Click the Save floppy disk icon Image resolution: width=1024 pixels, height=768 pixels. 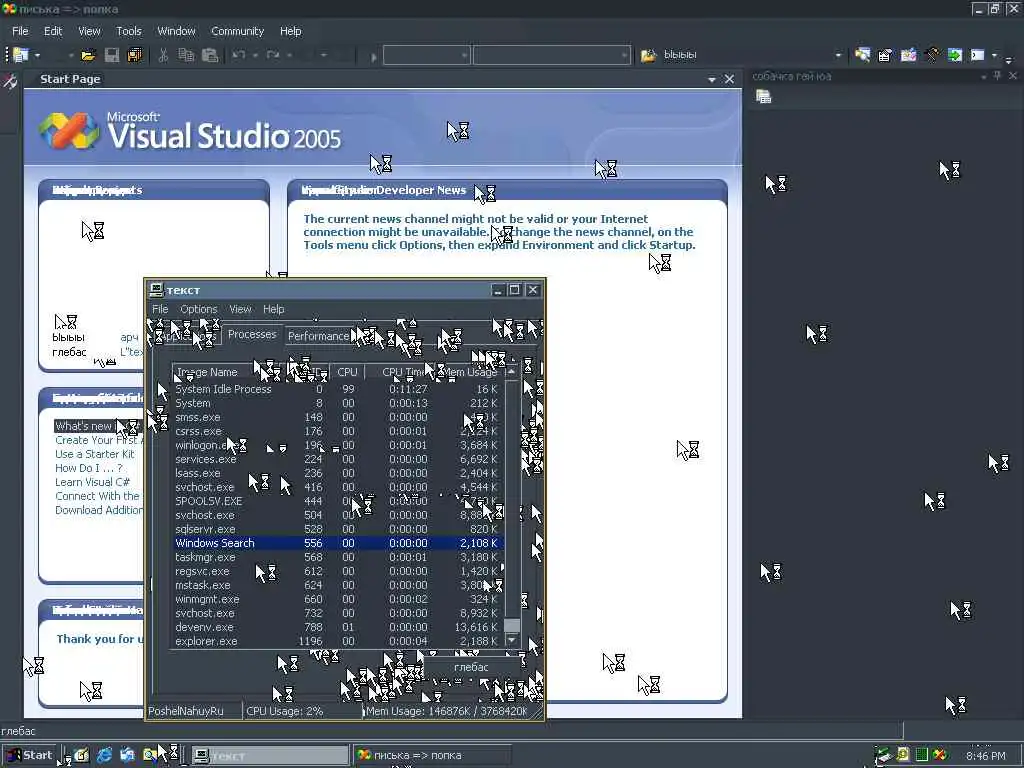tap(112, 56)
